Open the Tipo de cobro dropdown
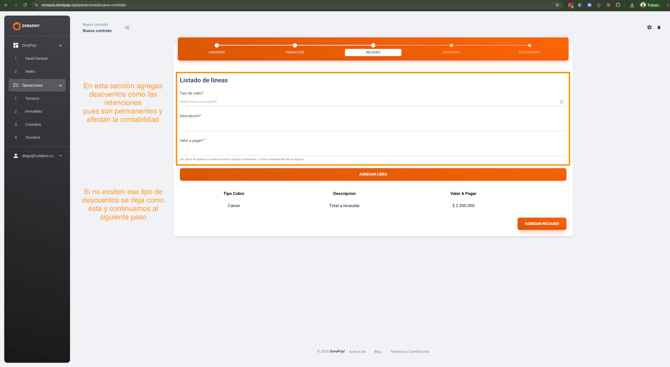Image resolution: width=670 pixels, height=367 pixels. (372, 102)
